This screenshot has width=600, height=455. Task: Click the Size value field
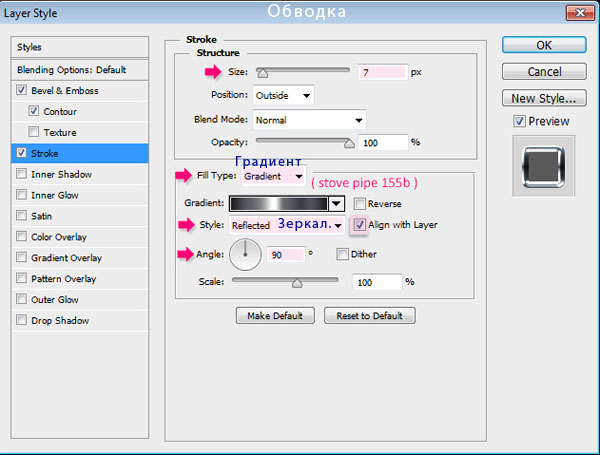click(383, 72)
